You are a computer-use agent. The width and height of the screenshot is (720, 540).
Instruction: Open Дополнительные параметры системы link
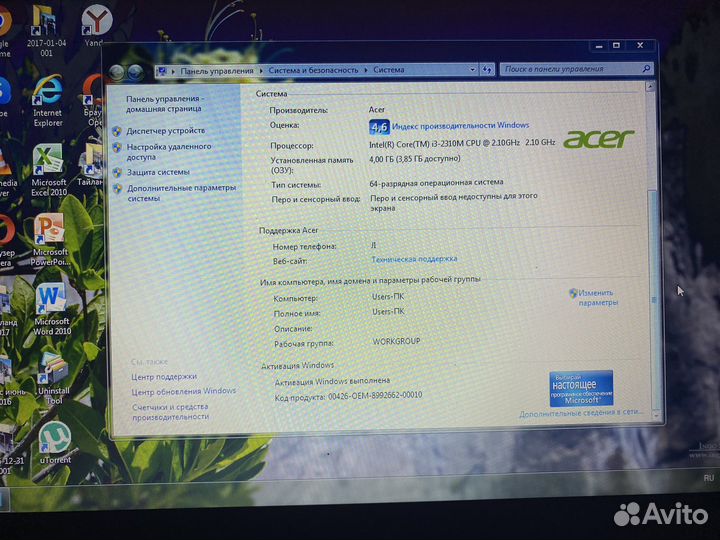pyautogui.click(x=181, y=193)
